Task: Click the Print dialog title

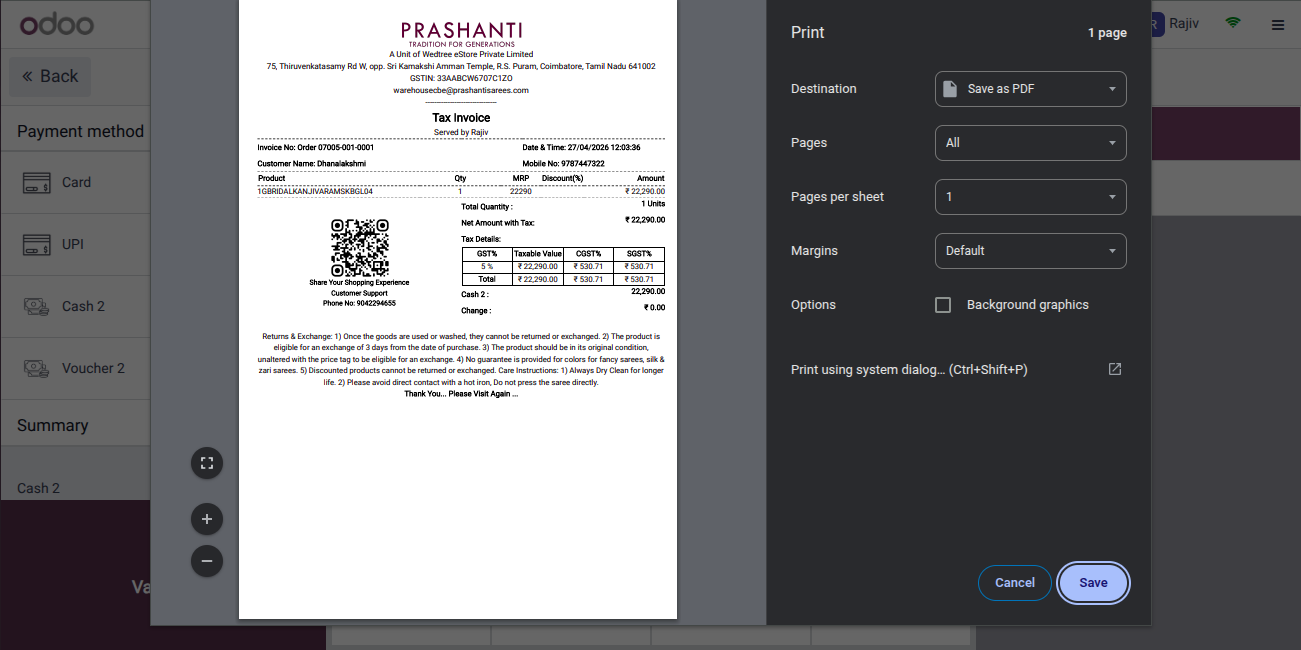Action: (x=808, y=33)
